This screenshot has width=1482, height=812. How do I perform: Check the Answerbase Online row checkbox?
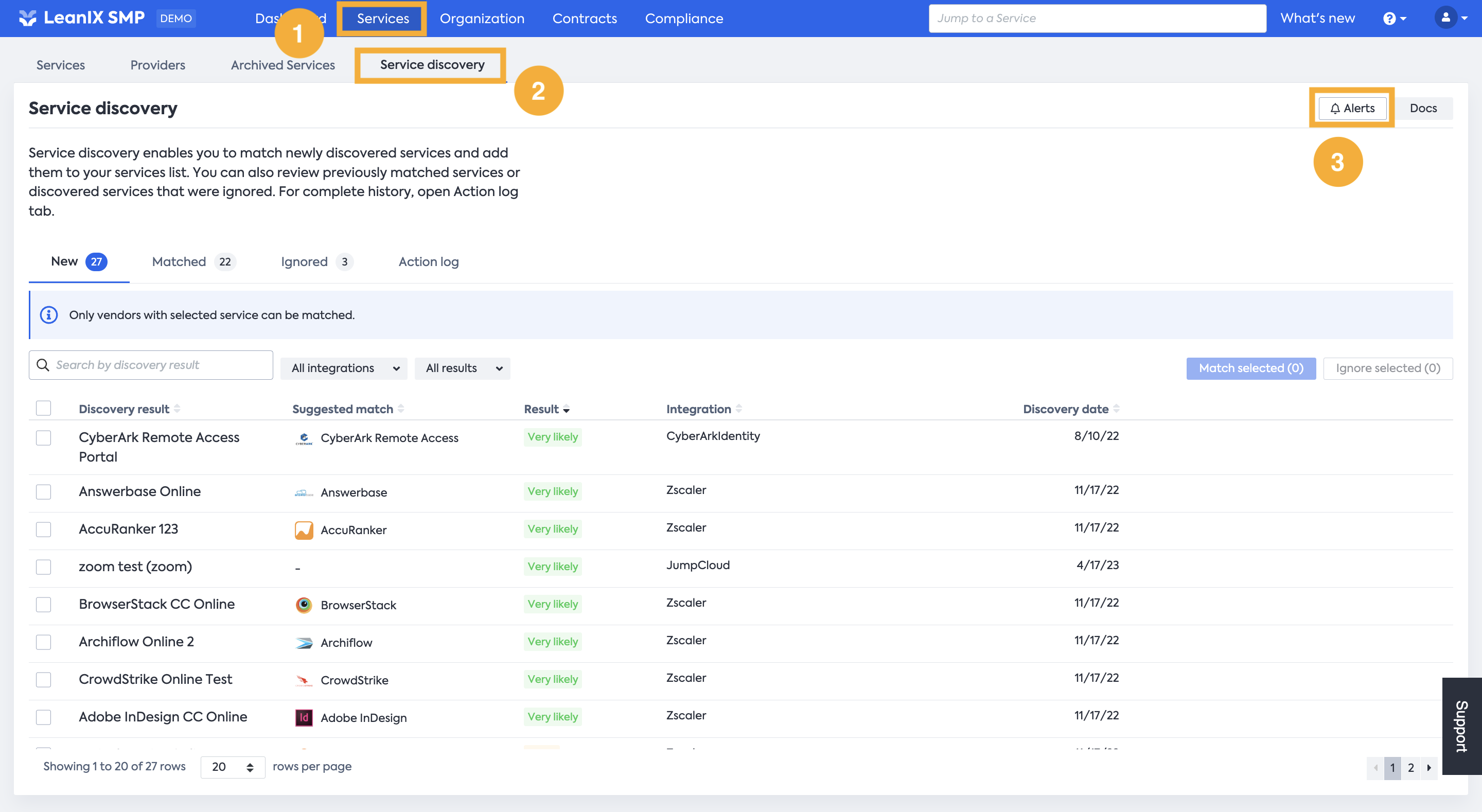pyautogui.click(x=44, y=492)
